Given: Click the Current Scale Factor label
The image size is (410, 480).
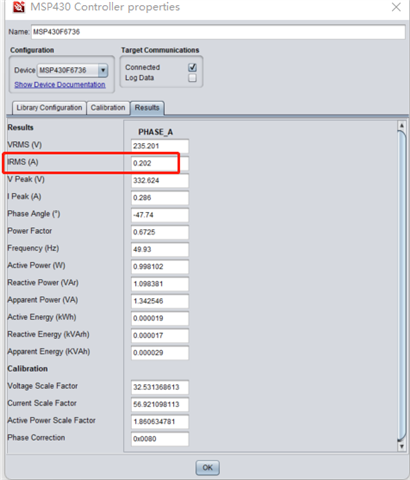Looking at the screenshot, I should click(x=42, y=403).
